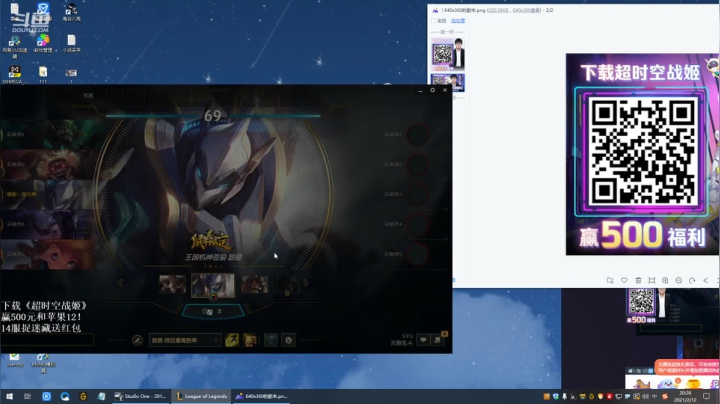Select the Flash summoner spell icon
This screenshot has width=720, height=404.
231,340
